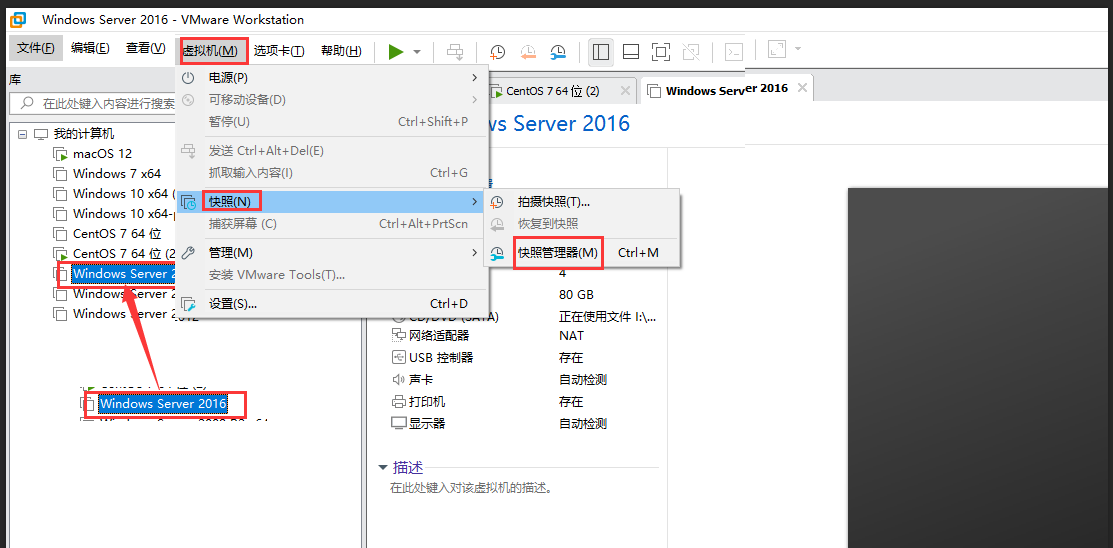Select 恢复到快照 in the submenu
The image size is (1113, 548).
582,224
